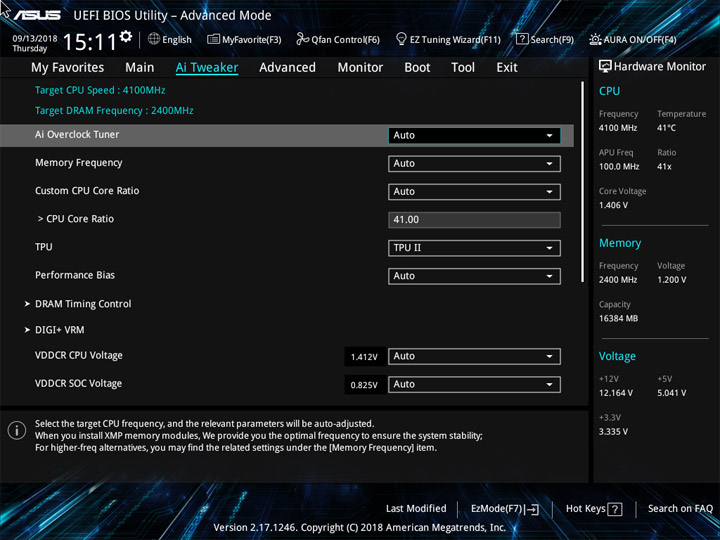720x540 pixels.
Task: Click the Ai Overclock Tuner row label
Action: click(77, 135)
